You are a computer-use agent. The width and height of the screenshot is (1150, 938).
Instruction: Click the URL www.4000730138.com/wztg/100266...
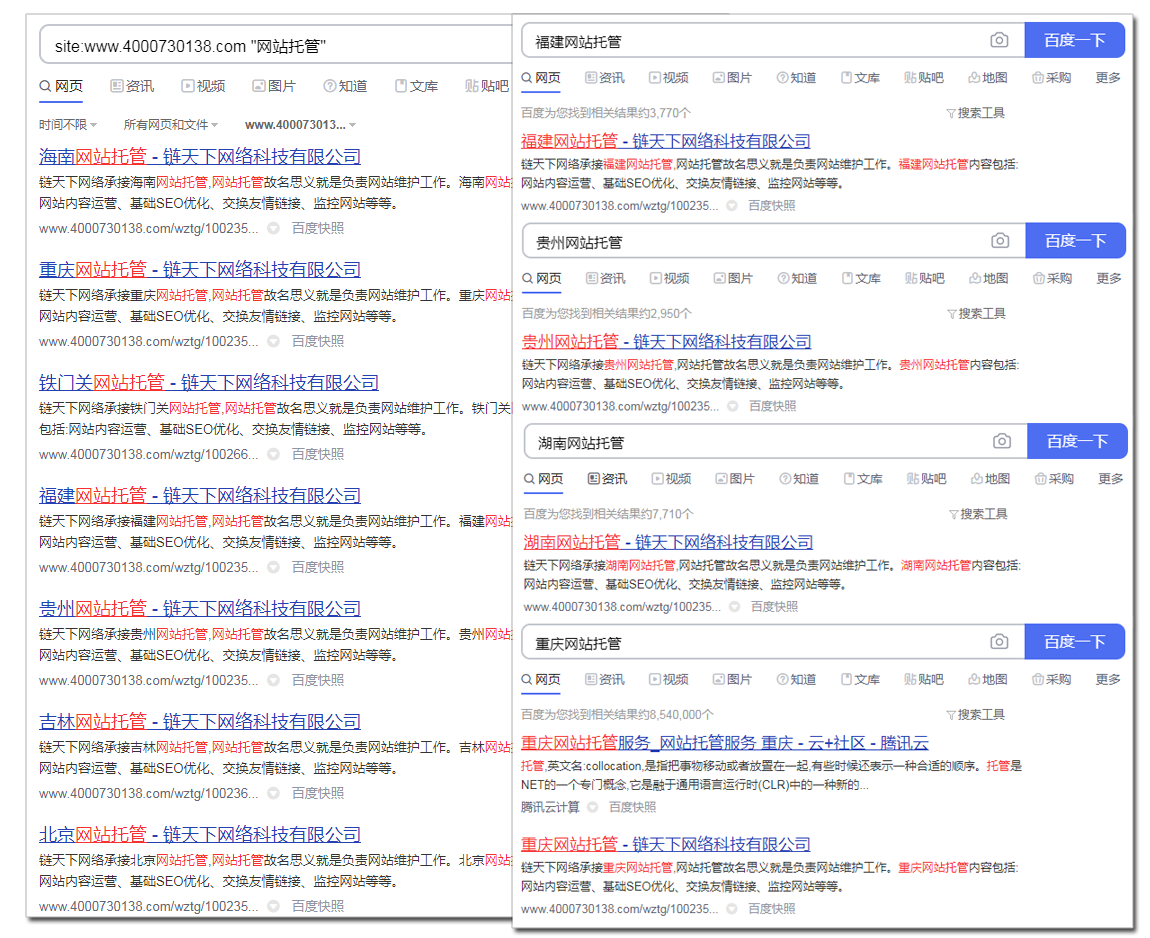click(149, 454)
